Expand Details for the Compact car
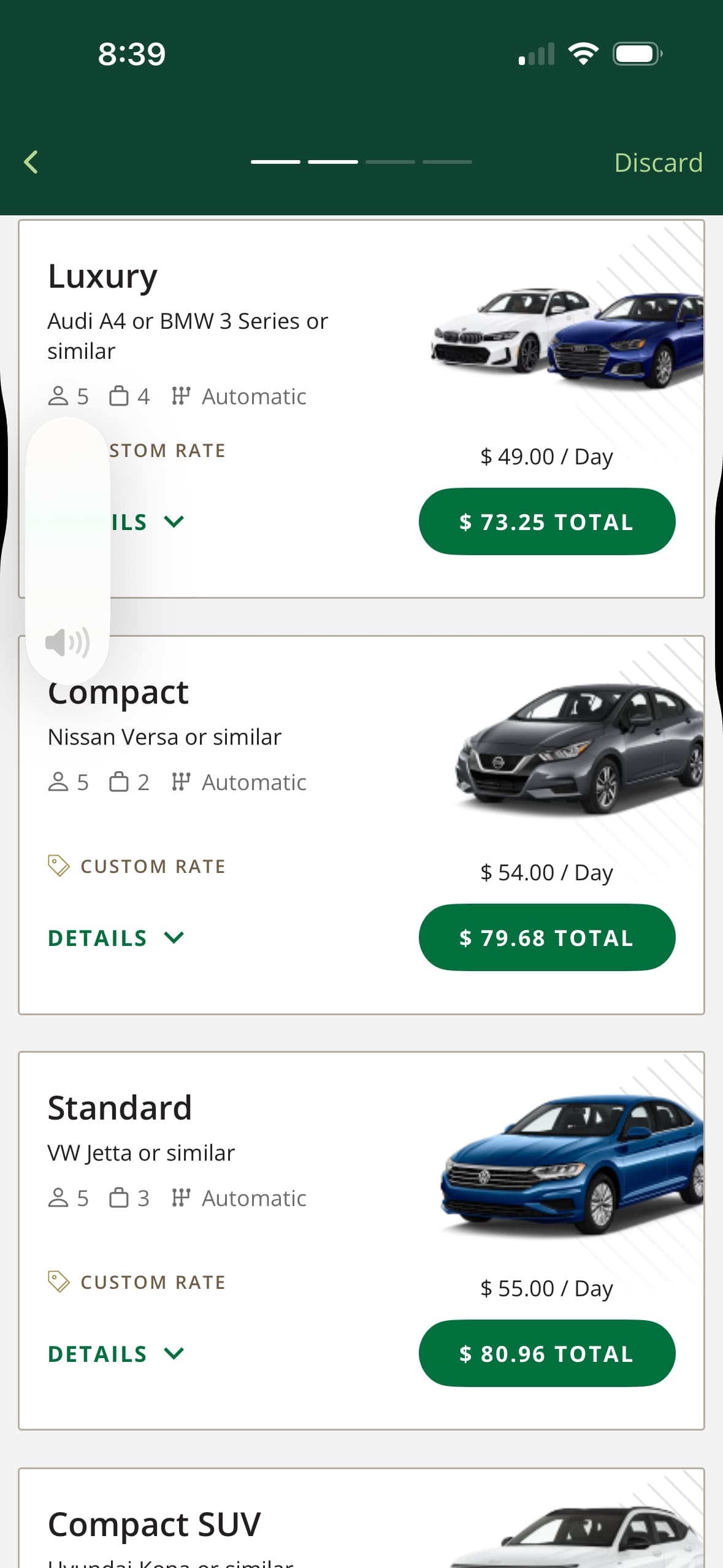Viewport: 723px width, 1568px height. (115, 938)
